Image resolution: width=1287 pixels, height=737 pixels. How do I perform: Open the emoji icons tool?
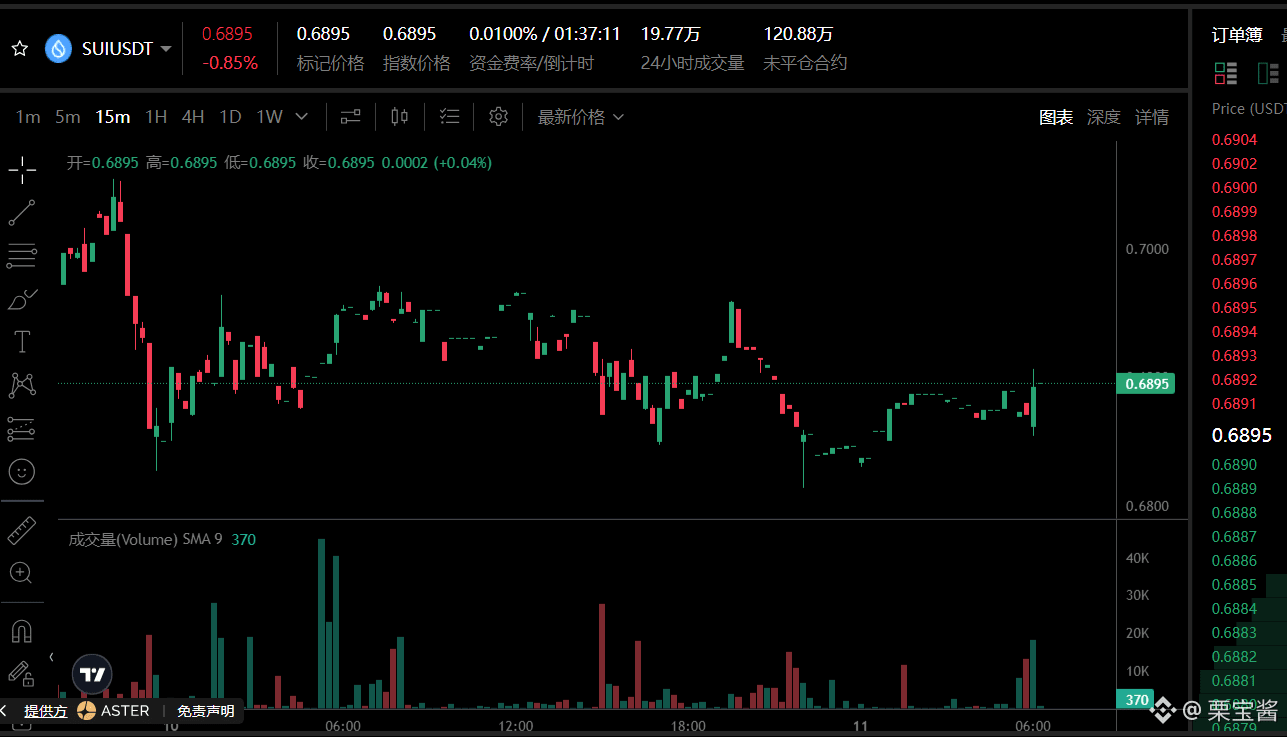(22, 471)
